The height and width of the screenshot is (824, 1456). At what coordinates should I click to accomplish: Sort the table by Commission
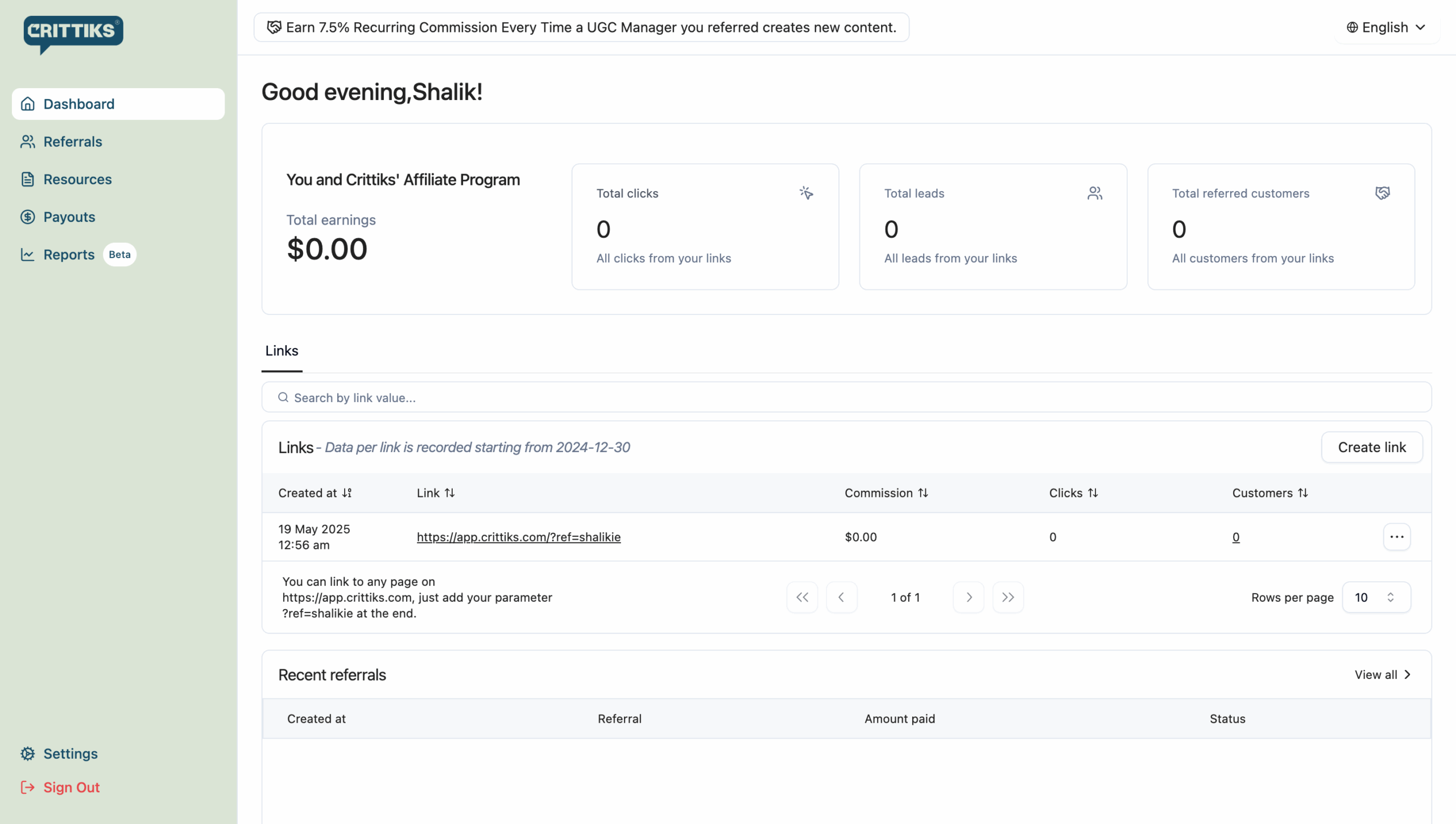[x=886, y=493]
